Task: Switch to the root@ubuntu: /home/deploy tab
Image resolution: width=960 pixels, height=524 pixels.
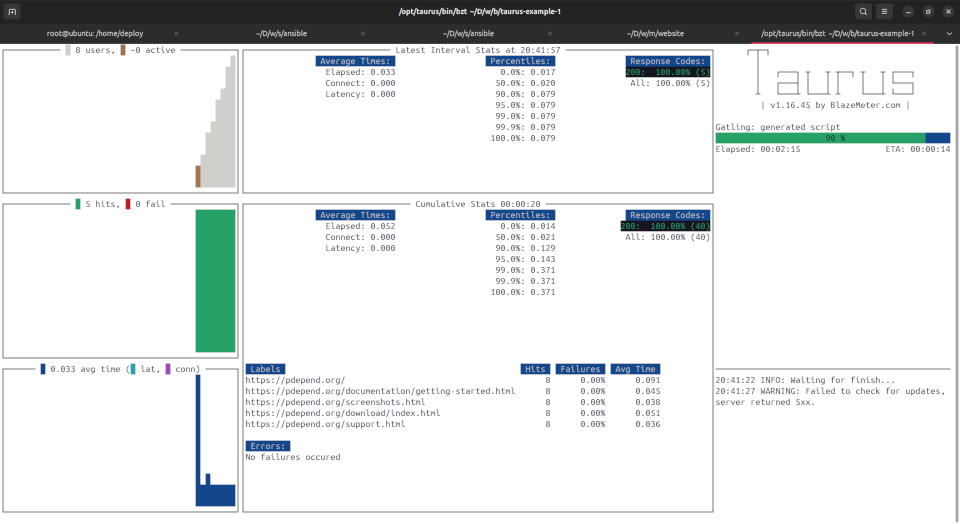Action: tap(95, 33)
